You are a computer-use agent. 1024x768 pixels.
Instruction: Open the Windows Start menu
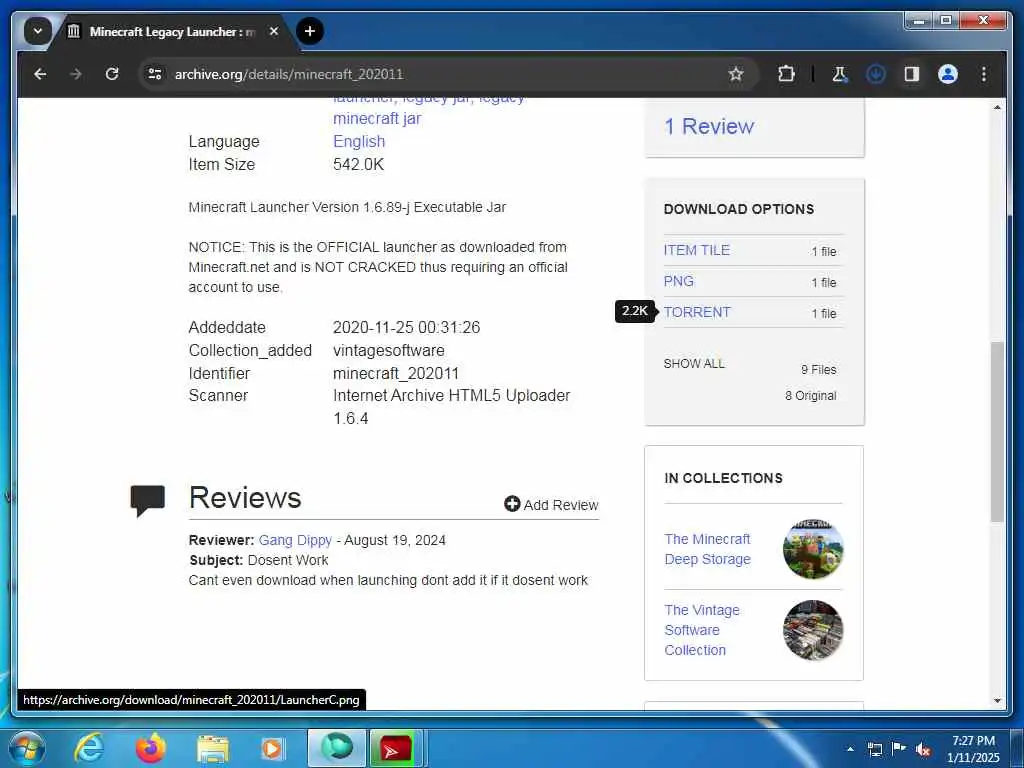[x=26, y=748]
